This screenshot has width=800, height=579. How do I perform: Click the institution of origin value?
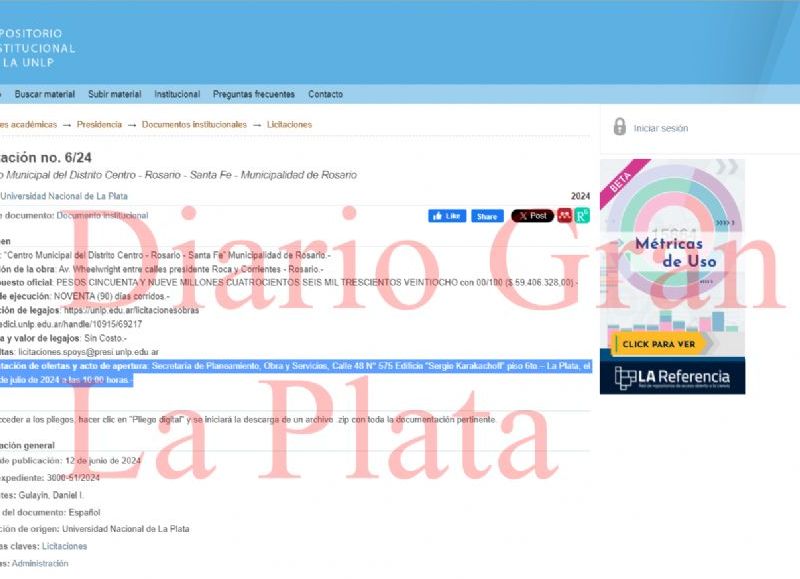pos(126,529)
